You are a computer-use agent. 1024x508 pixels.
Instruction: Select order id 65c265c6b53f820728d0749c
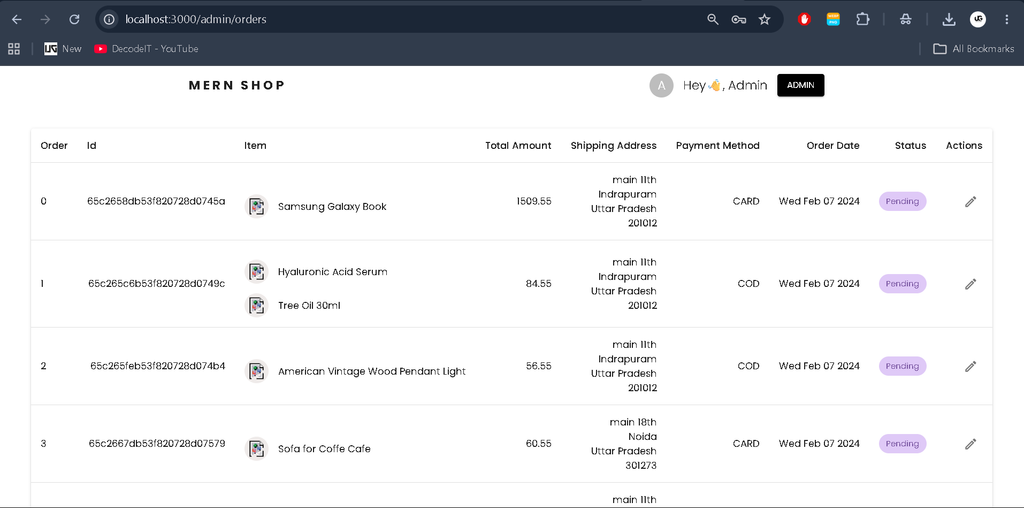tap(157, 283)
